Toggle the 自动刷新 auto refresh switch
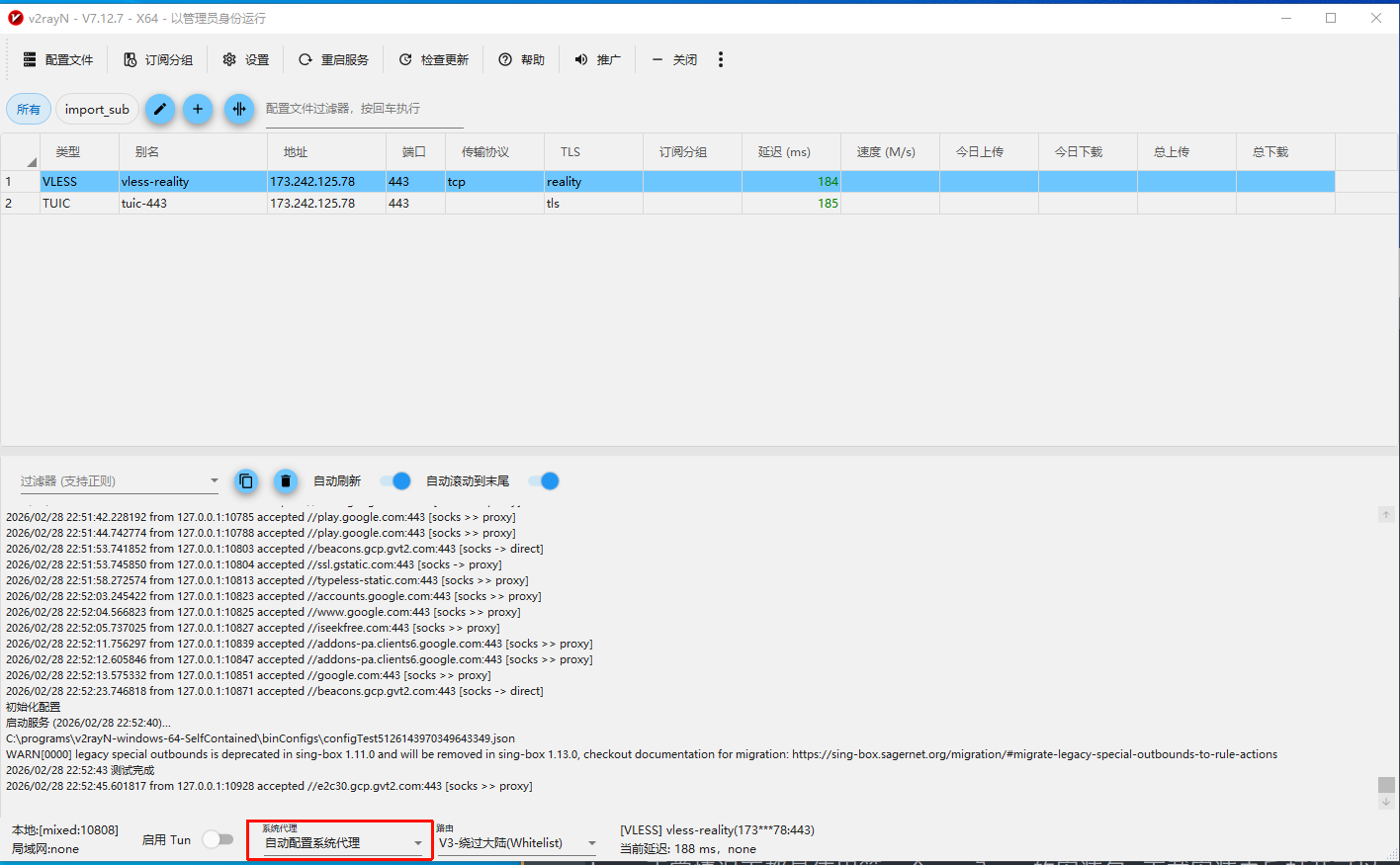 click(x=395, y=481)
